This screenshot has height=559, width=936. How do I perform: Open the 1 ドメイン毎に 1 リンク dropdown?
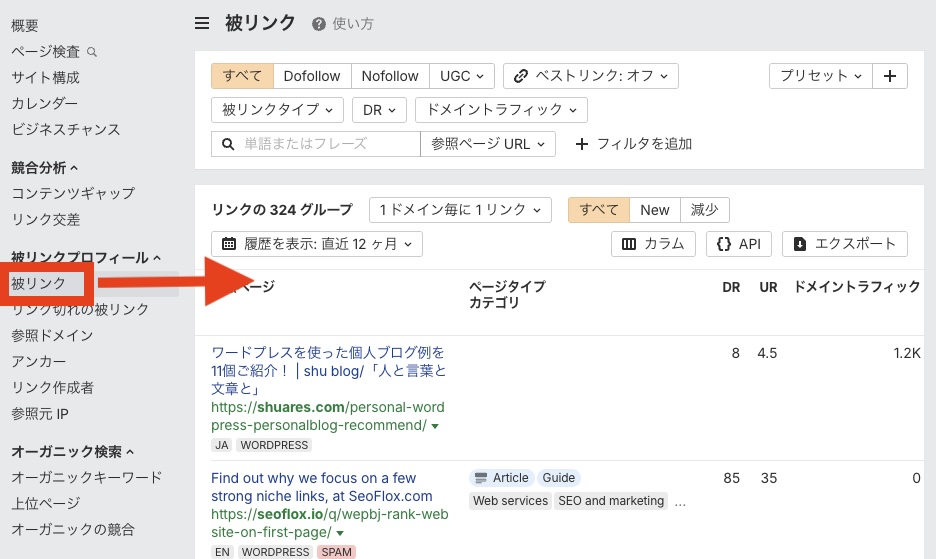pyautogui.click(x=460, y=210)
